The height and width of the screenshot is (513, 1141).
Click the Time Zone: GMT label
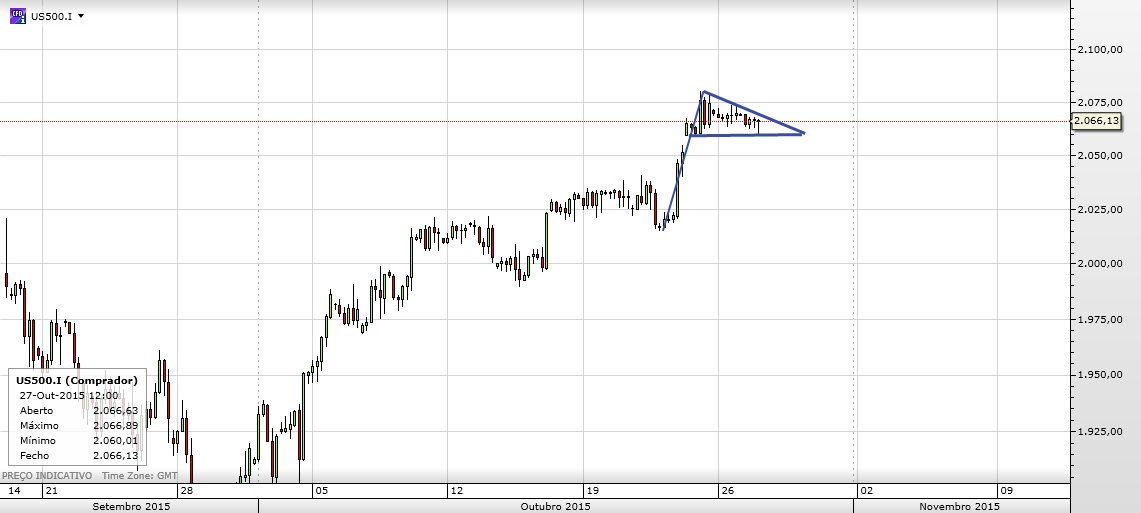[x=139, y=476]
